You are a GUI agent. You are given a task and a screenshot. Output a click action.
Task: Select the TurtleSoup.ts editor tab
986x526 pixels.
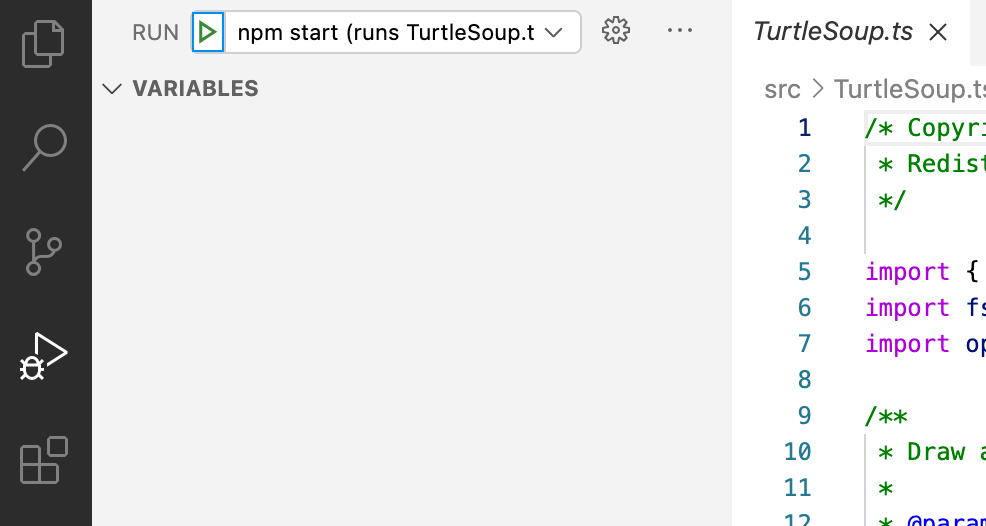point(832,32)
